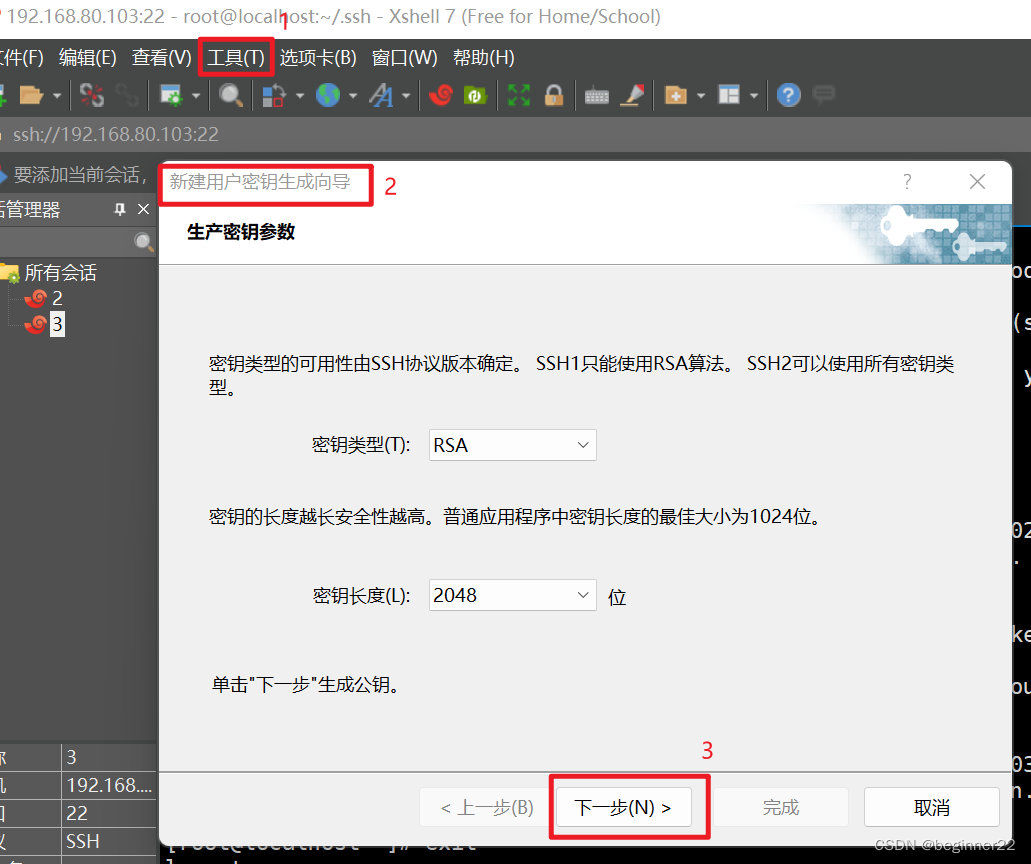Click the new folder plus icon
The height and width of the screenshot is (864, 1031).
tap(675, 95)
